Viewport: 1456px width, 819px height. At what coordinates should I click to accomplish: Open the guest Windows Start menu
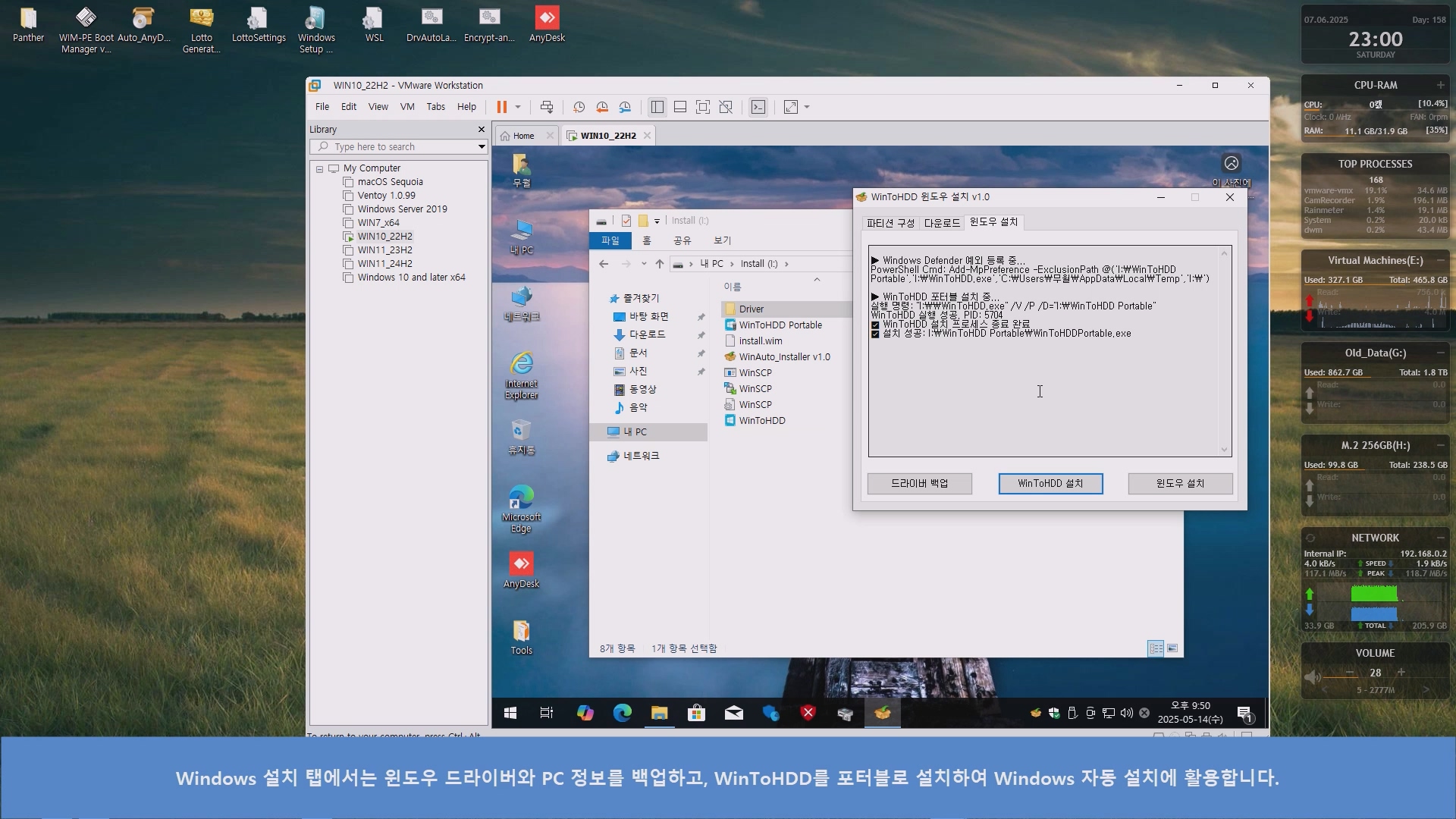point(510,714)
